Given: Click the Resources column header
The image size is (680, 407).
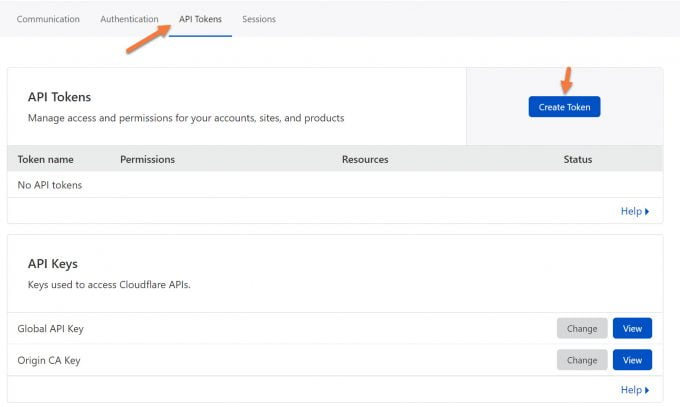Looking at the screenshot, I should (365, 159).
